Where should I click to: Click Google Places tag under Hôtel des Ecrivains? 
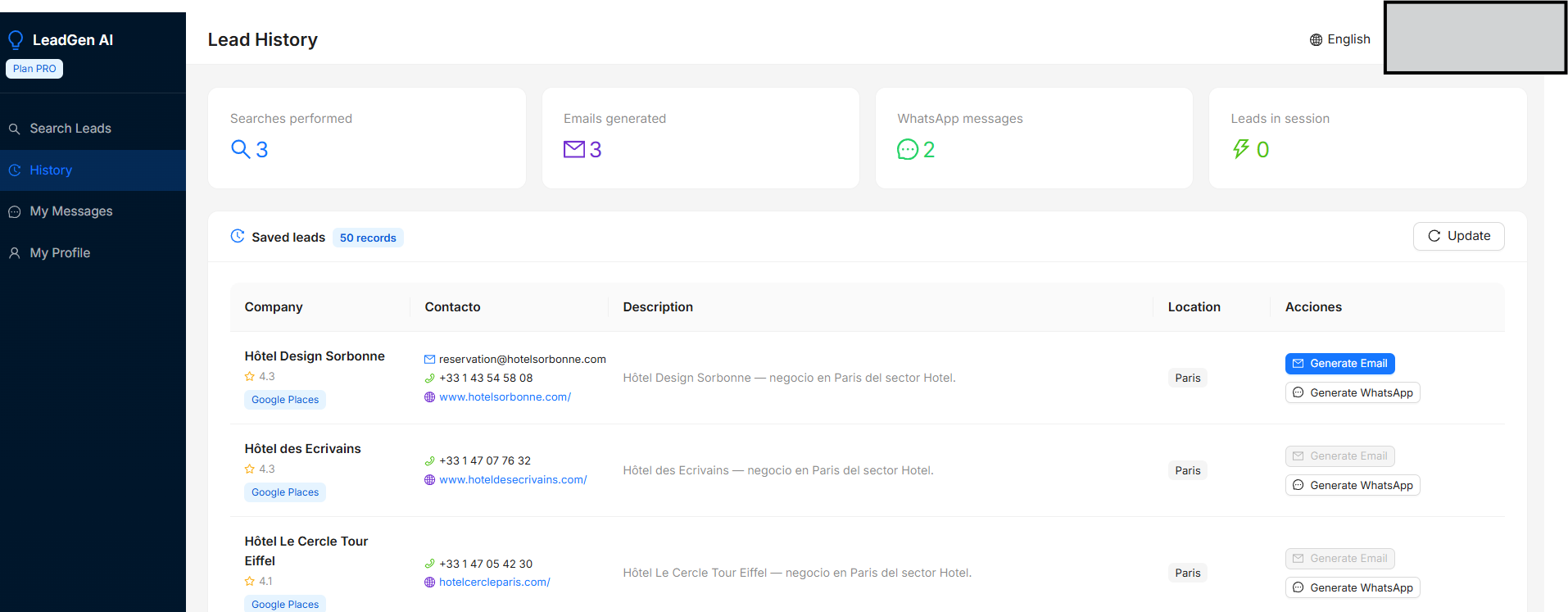(285, 492)
